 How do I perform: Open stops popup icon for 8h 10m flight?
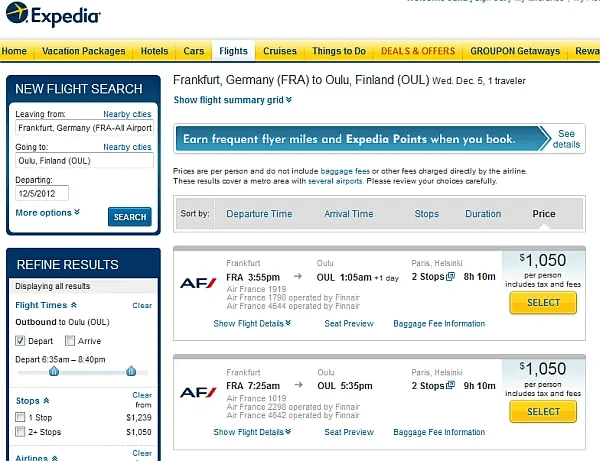pos(451,276)
